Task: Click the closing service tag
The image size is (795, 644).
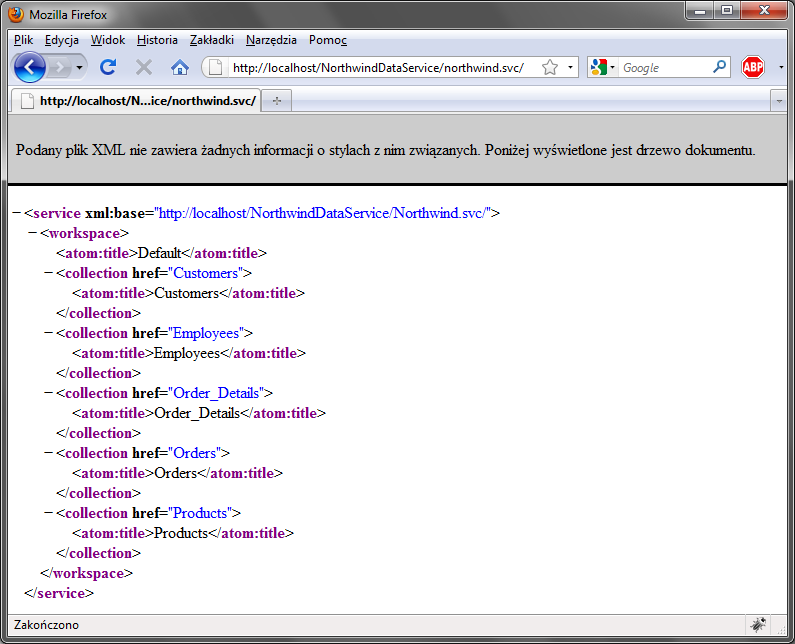Action: 59,593
